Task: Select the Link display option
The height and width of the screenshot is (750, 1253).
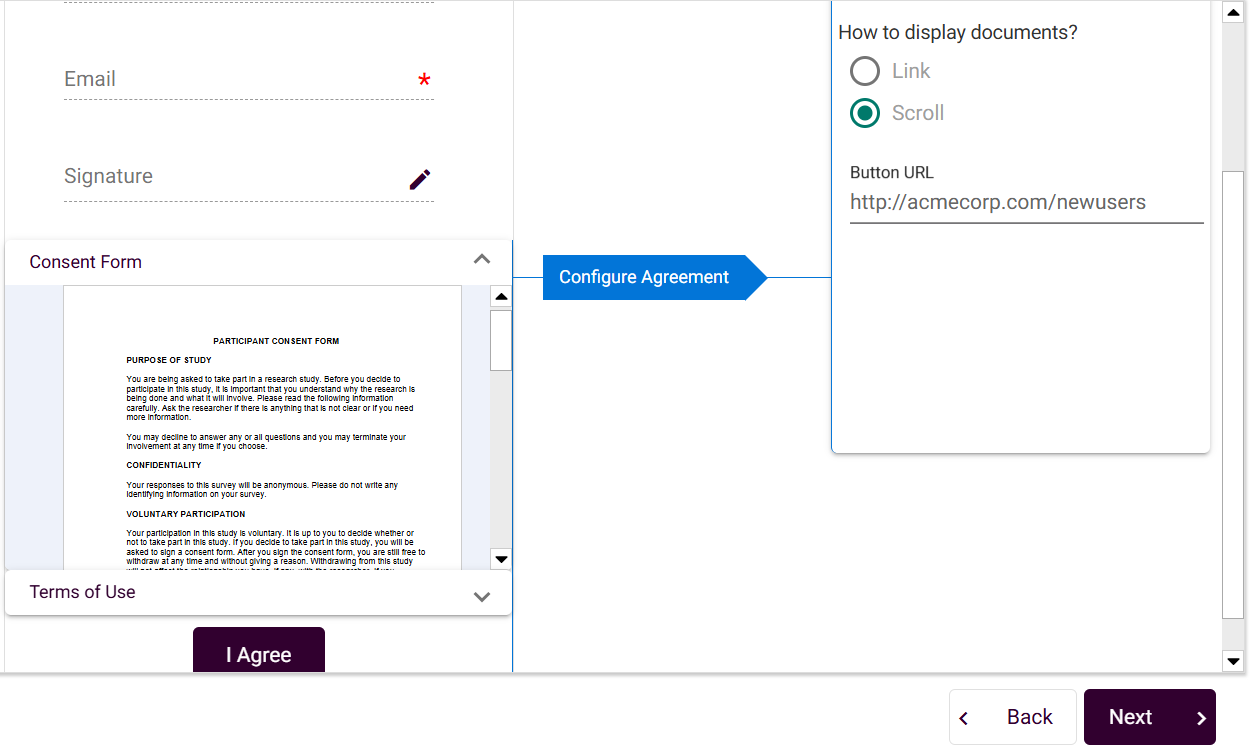Action: click(x=865, y=71)
